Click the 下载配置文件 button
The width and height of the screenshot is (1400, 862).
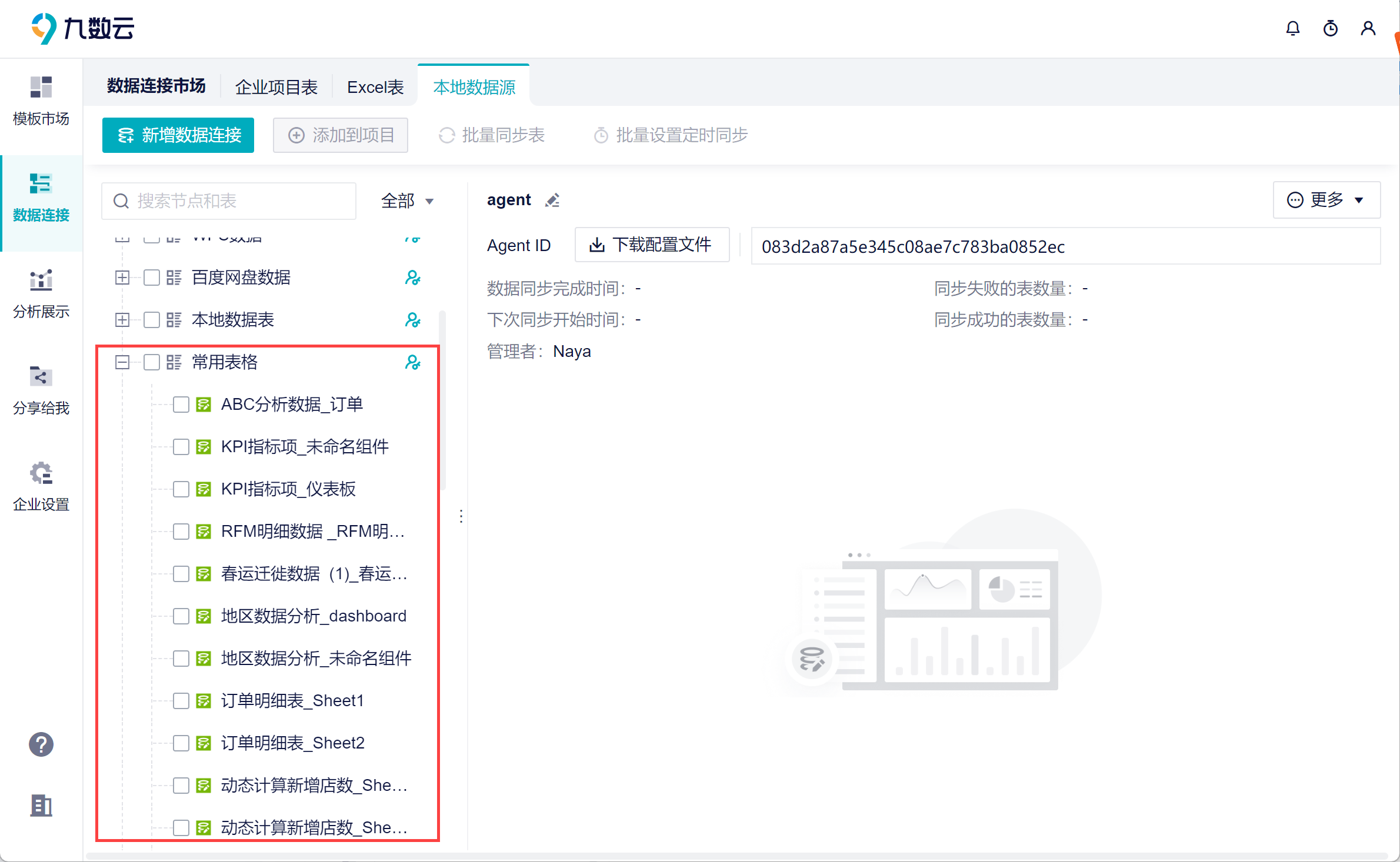pyautogui.click(x=652, y=245)
